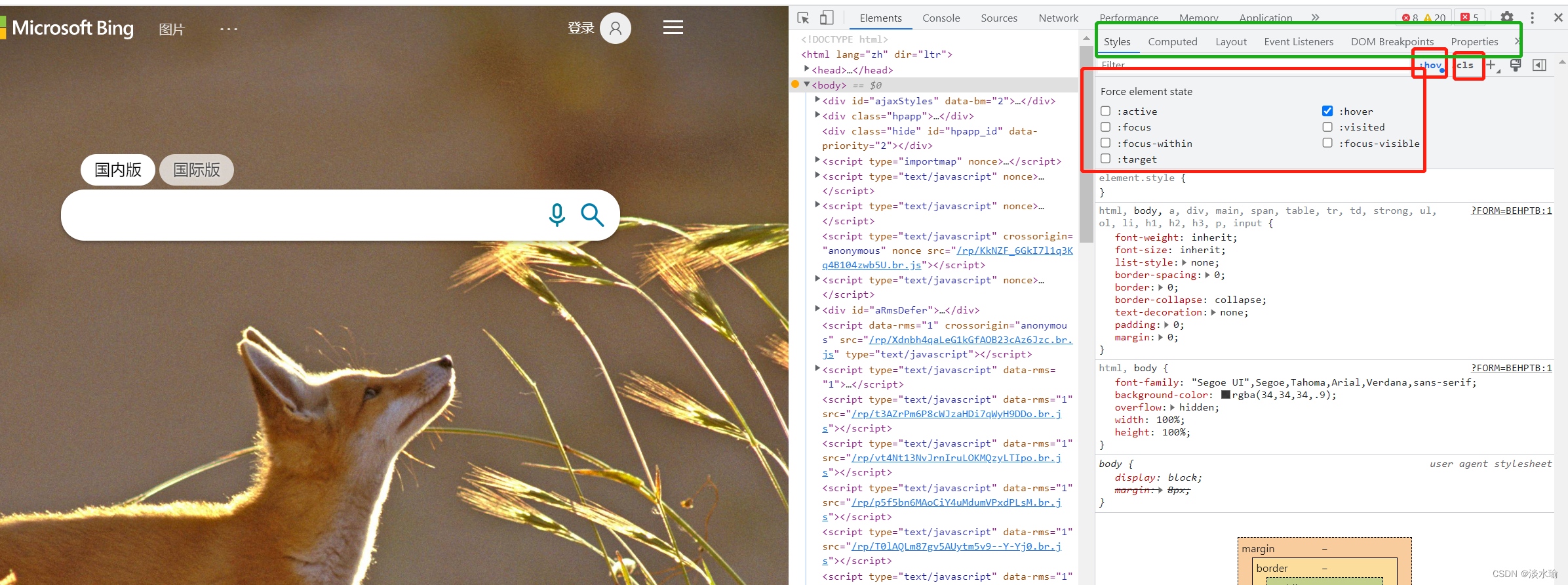Enable the :target state checkbox
This screenshot has width=1568, height=585.
(x=1106, y=158)
